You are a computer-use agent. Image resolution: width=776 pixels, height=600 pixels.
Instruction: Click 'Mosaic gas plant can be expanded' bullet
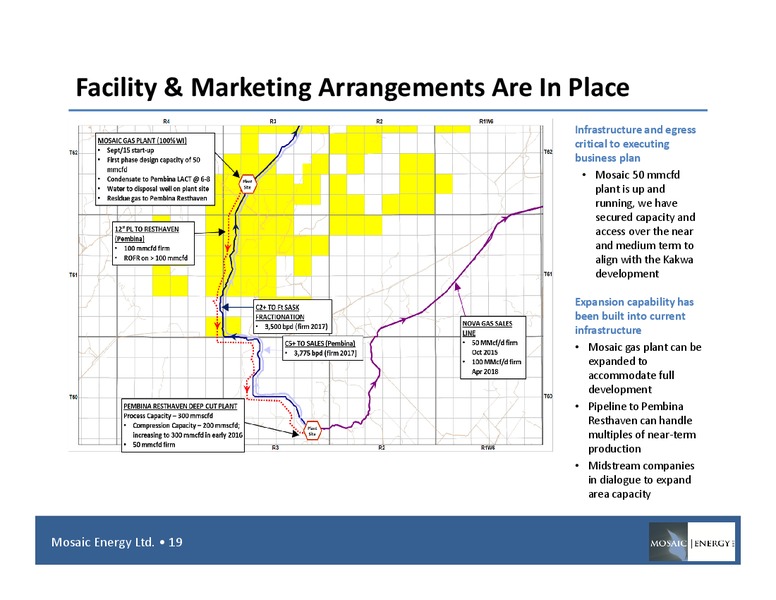tap(644, 368)
